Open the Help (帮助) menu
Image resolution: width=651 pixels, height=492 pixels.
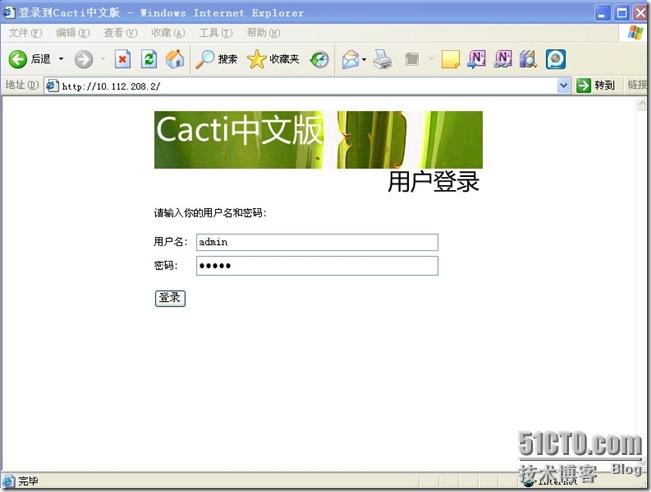point(263,33)
